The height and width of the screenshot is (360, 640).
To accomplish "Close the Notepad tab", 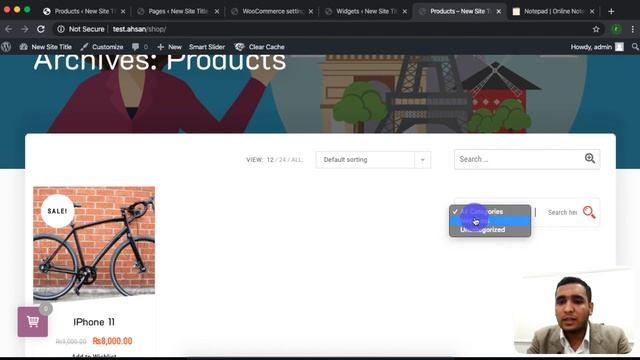I will pos(592,11).
